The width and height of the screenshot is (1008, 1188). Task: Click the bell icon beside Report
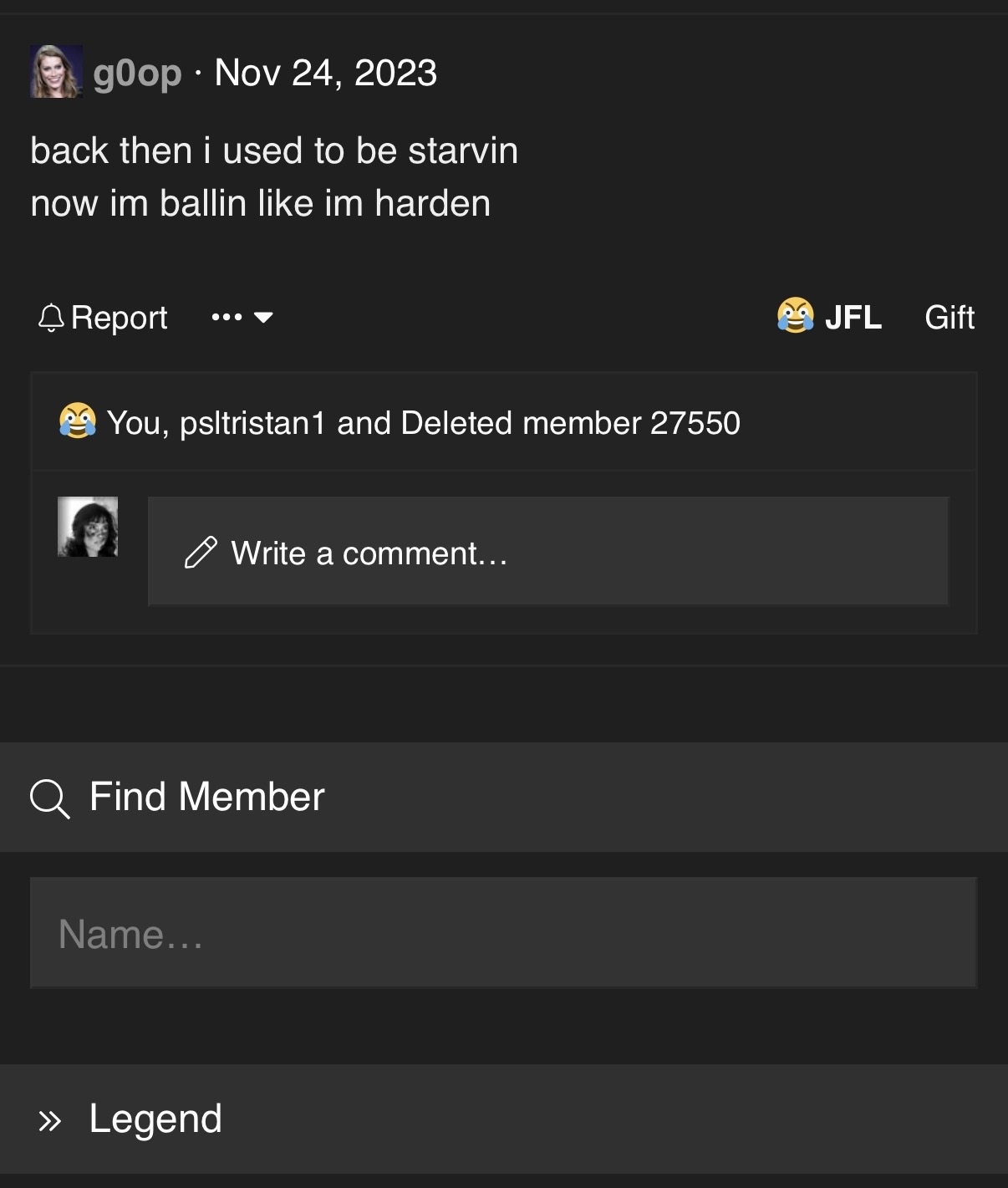(51, 318)
